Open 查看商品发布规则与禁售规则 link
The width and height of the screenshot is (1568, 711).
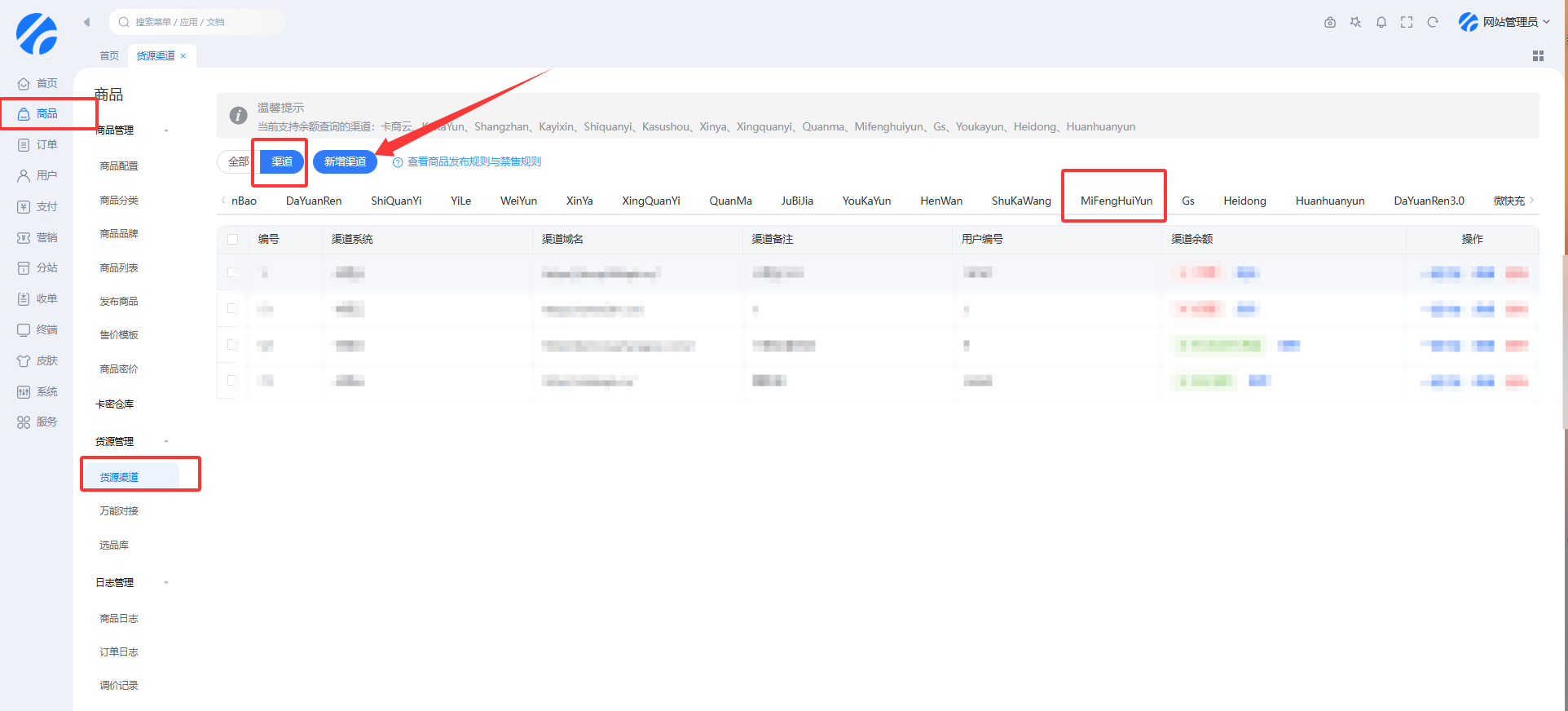pos(473,161)
